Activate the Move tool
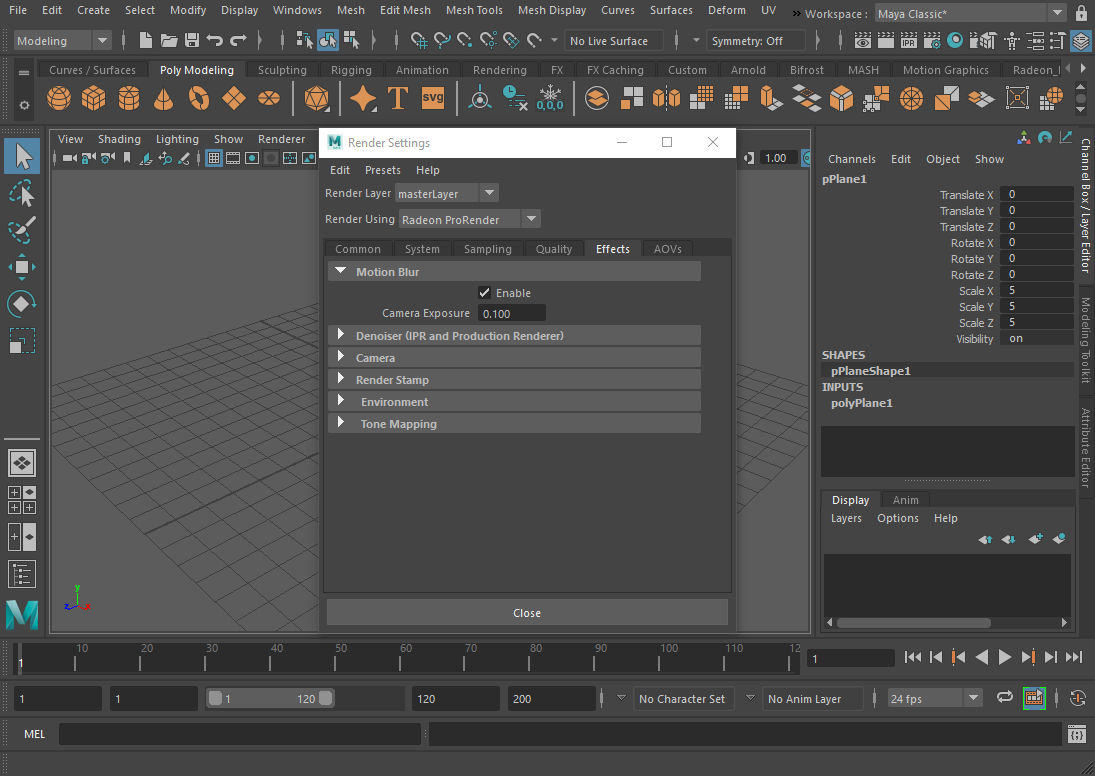 point(22,267)
